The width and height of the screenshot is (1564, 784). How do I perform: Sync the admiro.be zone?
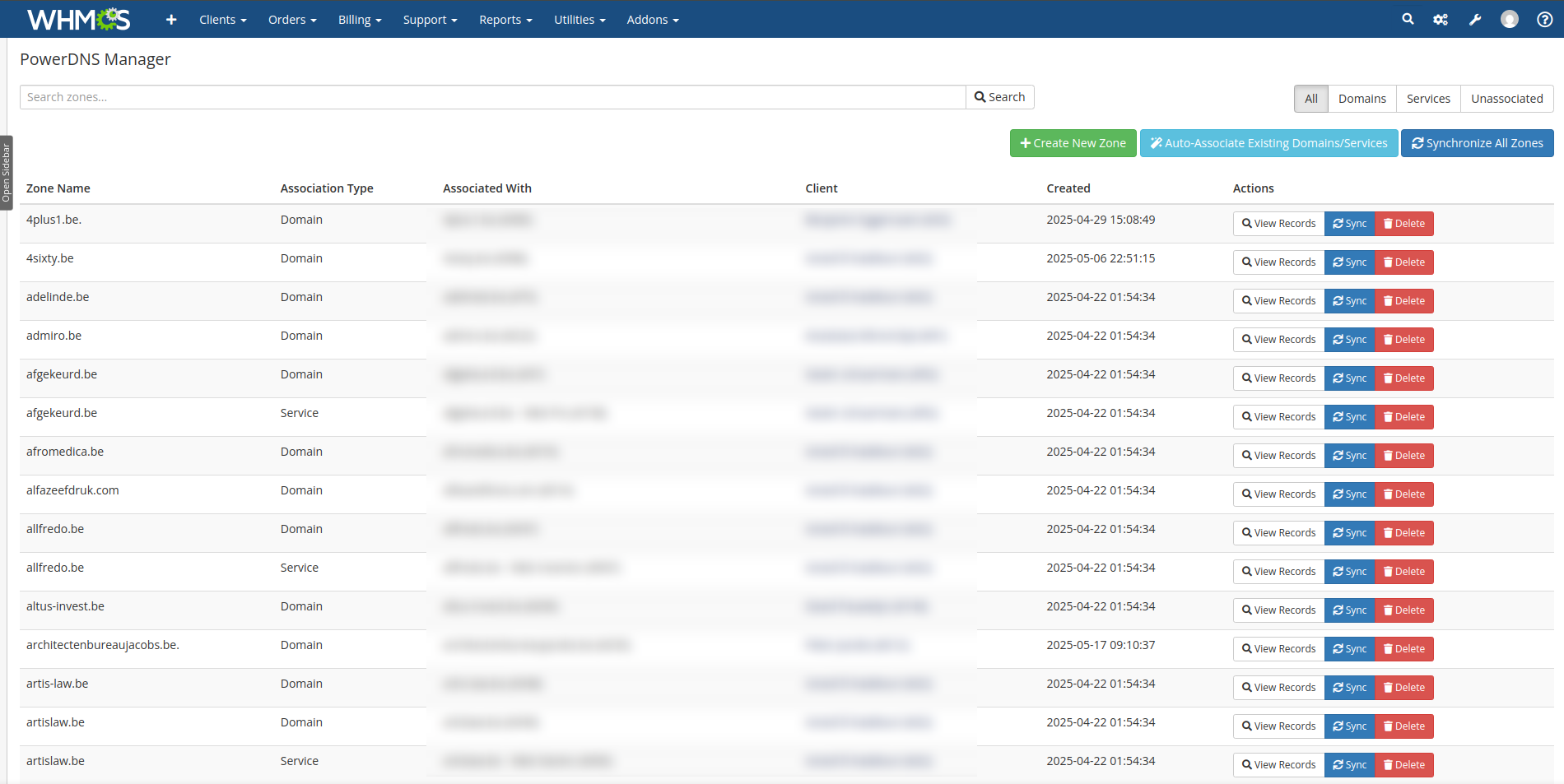[1349, 340]
